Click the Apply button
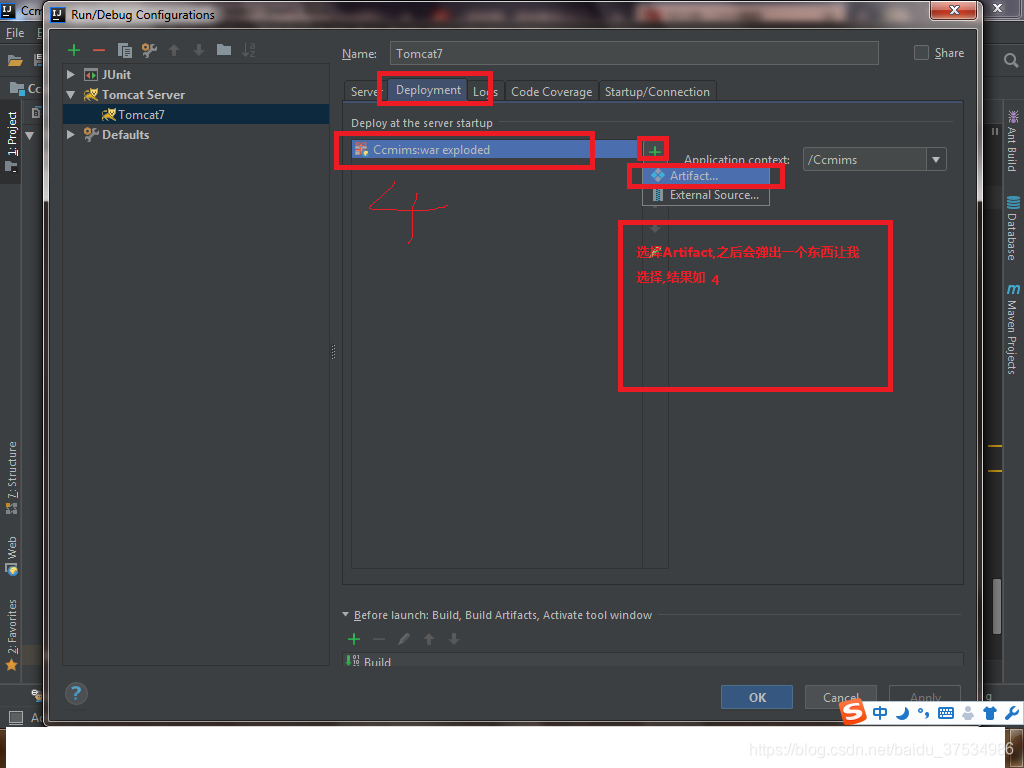The height and width of the screenshot is (768, 1024). 925,697
